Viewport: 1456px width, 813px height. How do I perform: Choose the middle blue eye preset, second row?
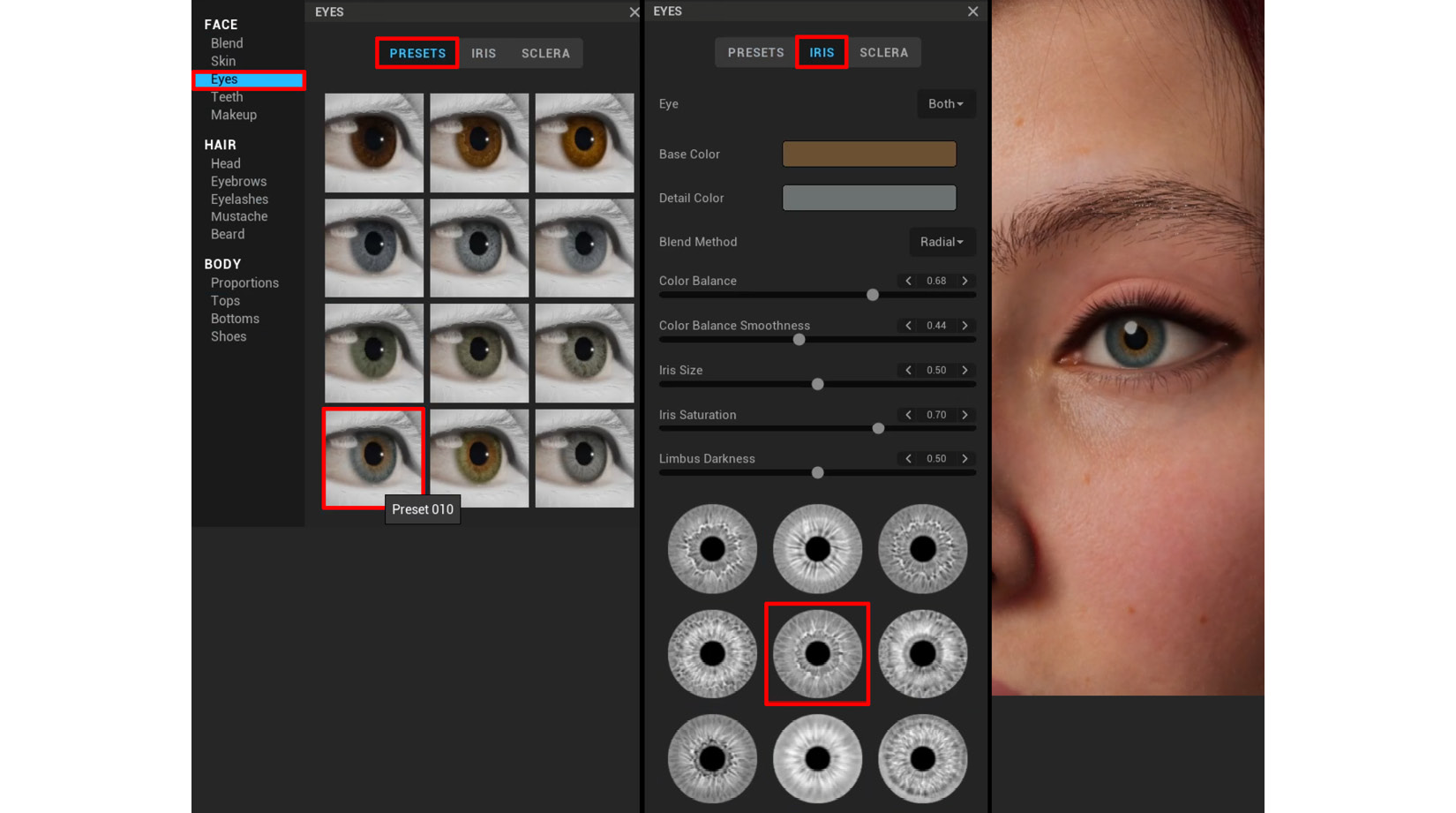pos(479,248)
